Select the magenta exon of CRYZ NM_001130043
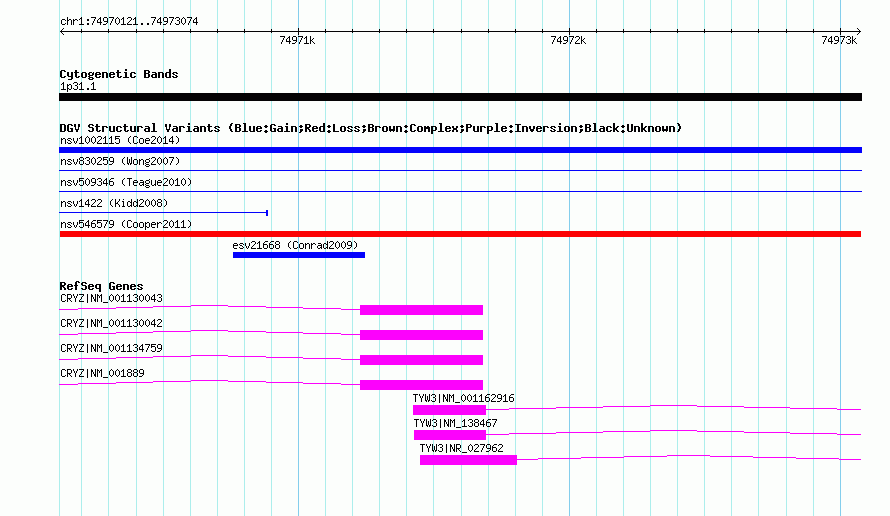This screenshot has height=516, width=890. point(421,310)
